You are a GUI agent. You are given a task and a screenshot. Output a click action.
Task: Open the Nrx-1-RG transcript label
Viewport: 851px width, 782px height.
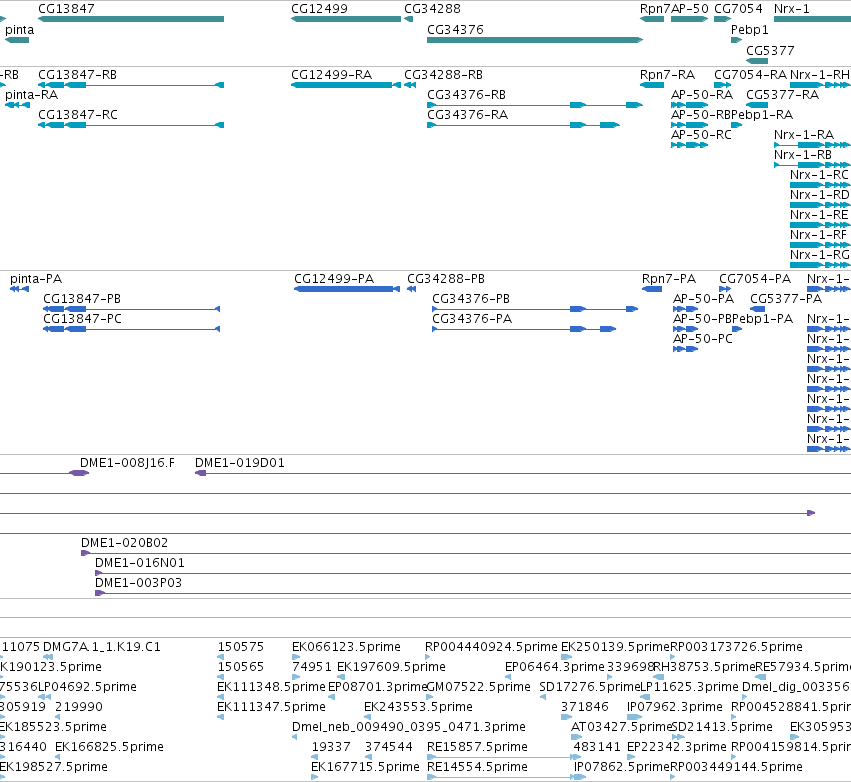point(820,255)
